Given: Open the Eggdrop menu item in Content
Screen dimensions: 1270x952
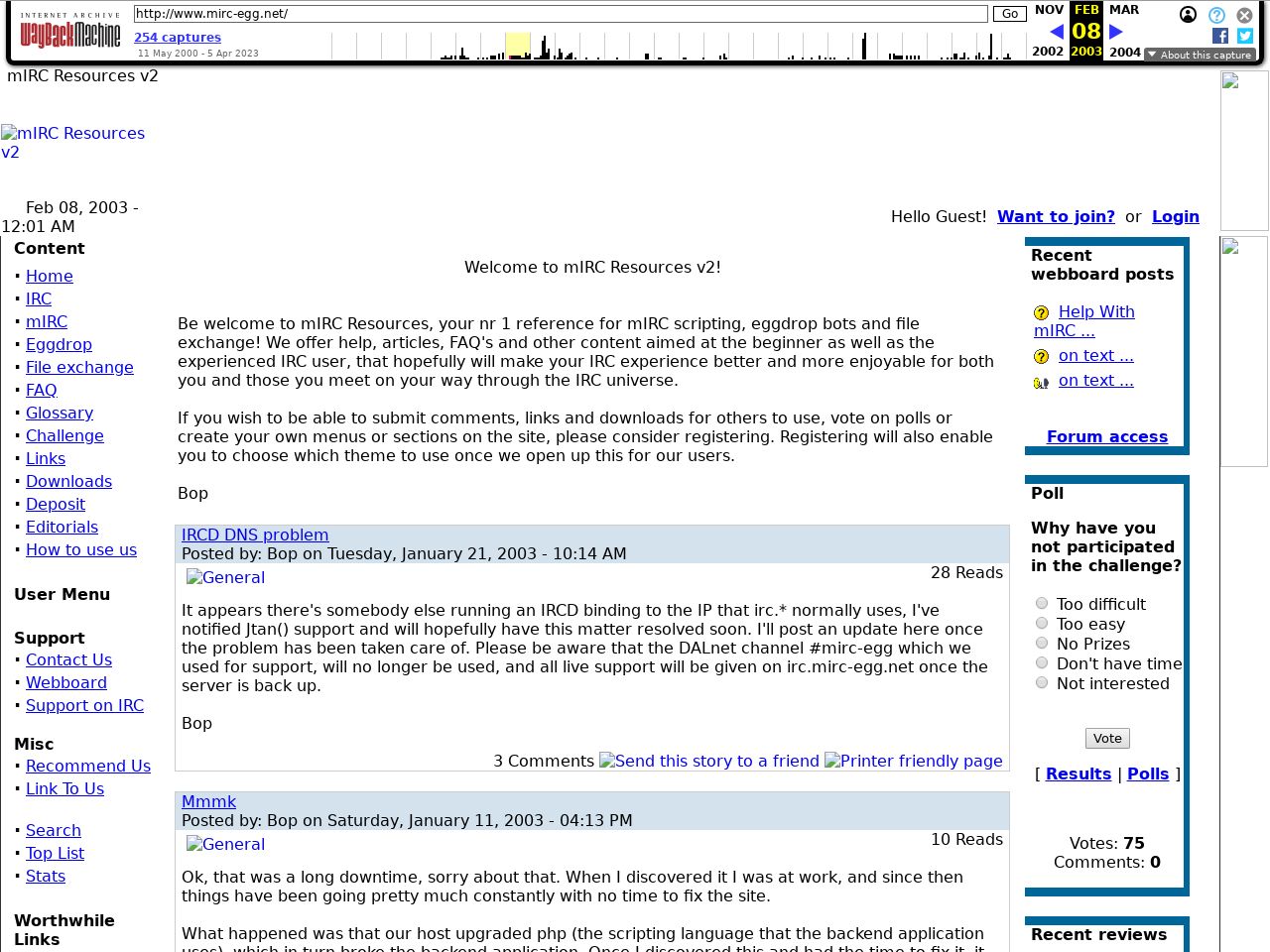Looking at the screenshot, I should point(59,344).
